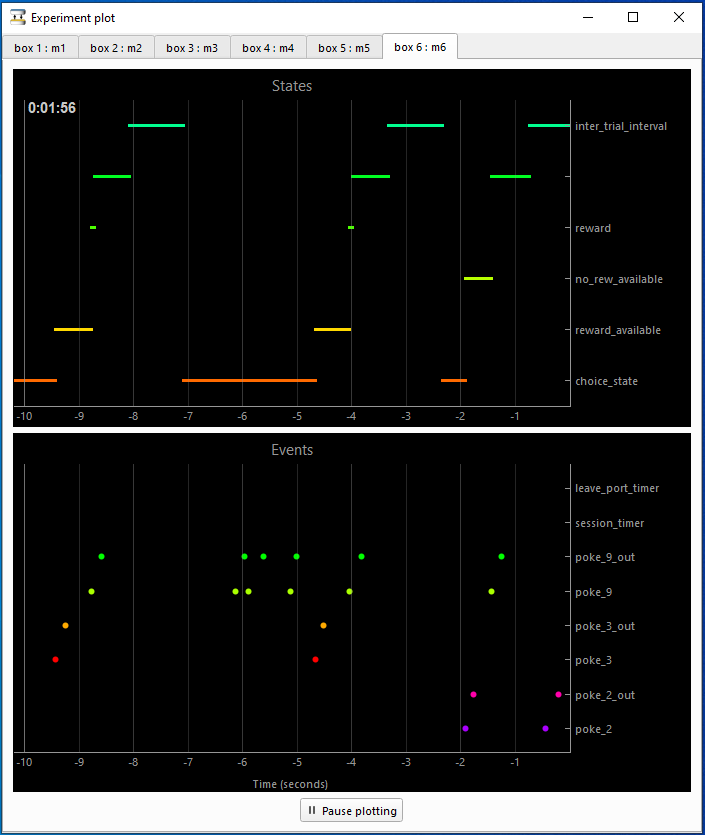Viewport: 705px width, 835px height.
Task: Click the 0:01:56 elapsed time label
Action: 52,108
